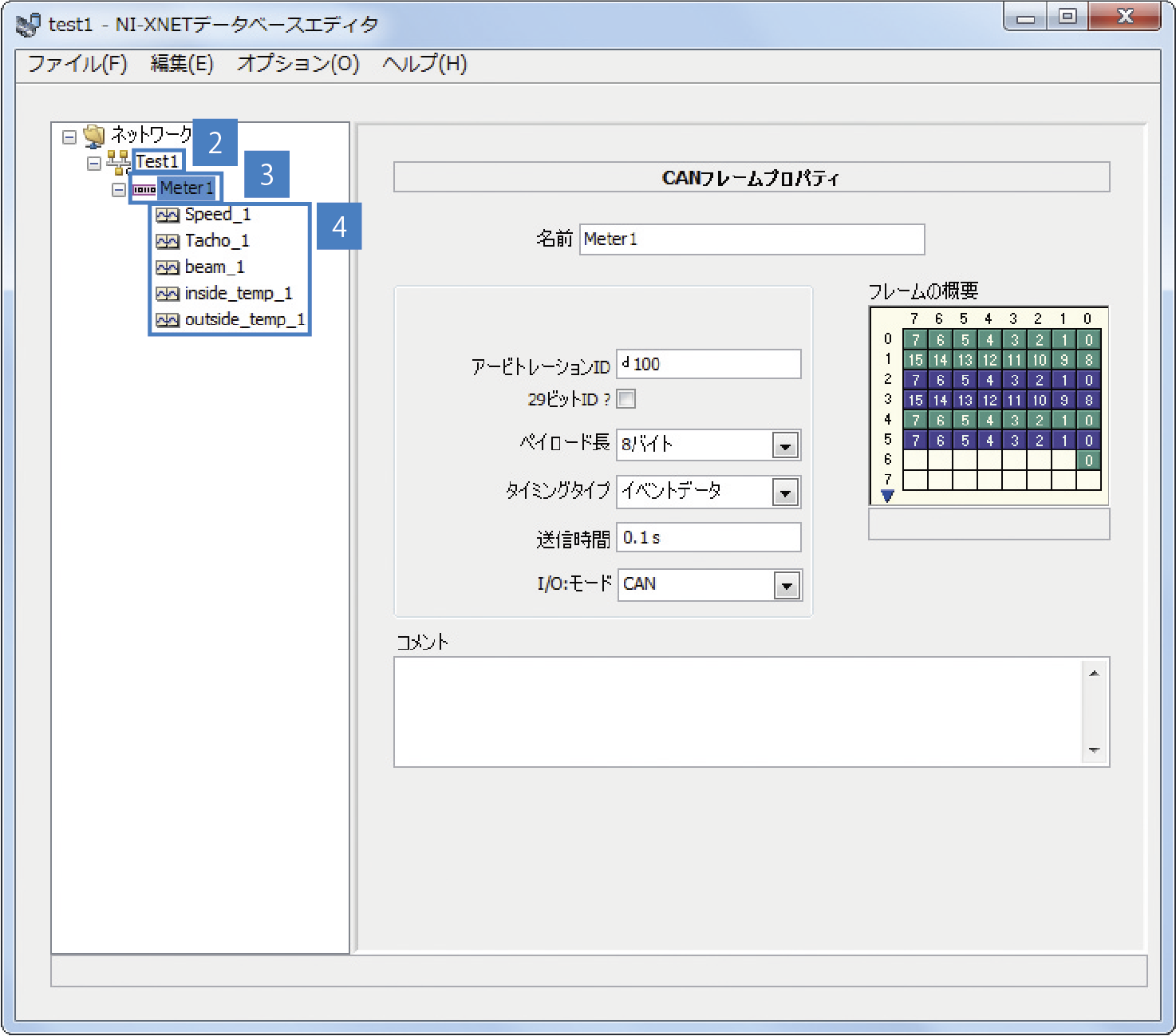Open the I/O:モード dropdown

tap(787, 587)
